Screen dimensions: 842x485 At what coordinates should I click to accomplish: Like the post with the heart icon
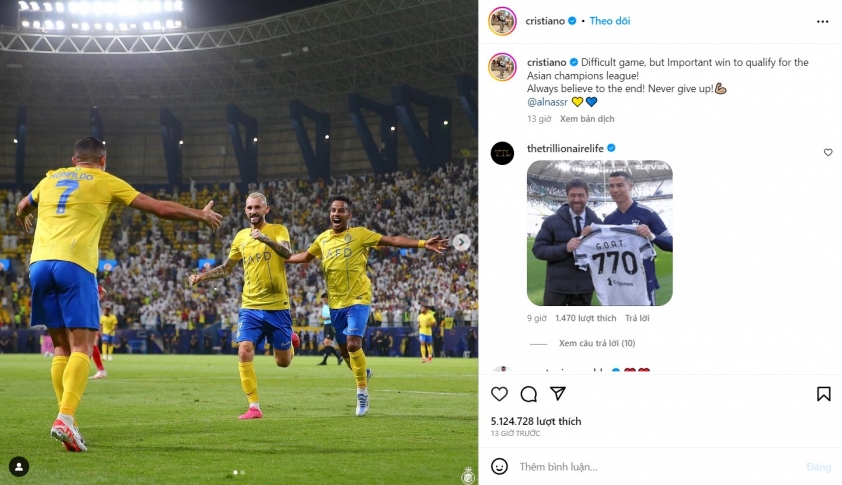pyautogui.click(x=499, y=394)
